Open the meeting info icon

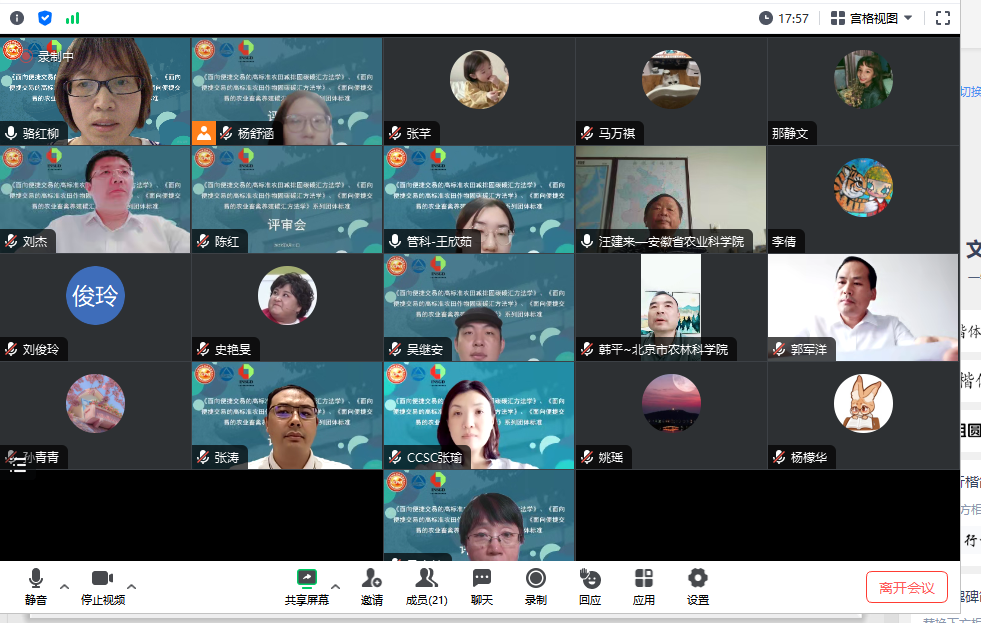[17, 18]
